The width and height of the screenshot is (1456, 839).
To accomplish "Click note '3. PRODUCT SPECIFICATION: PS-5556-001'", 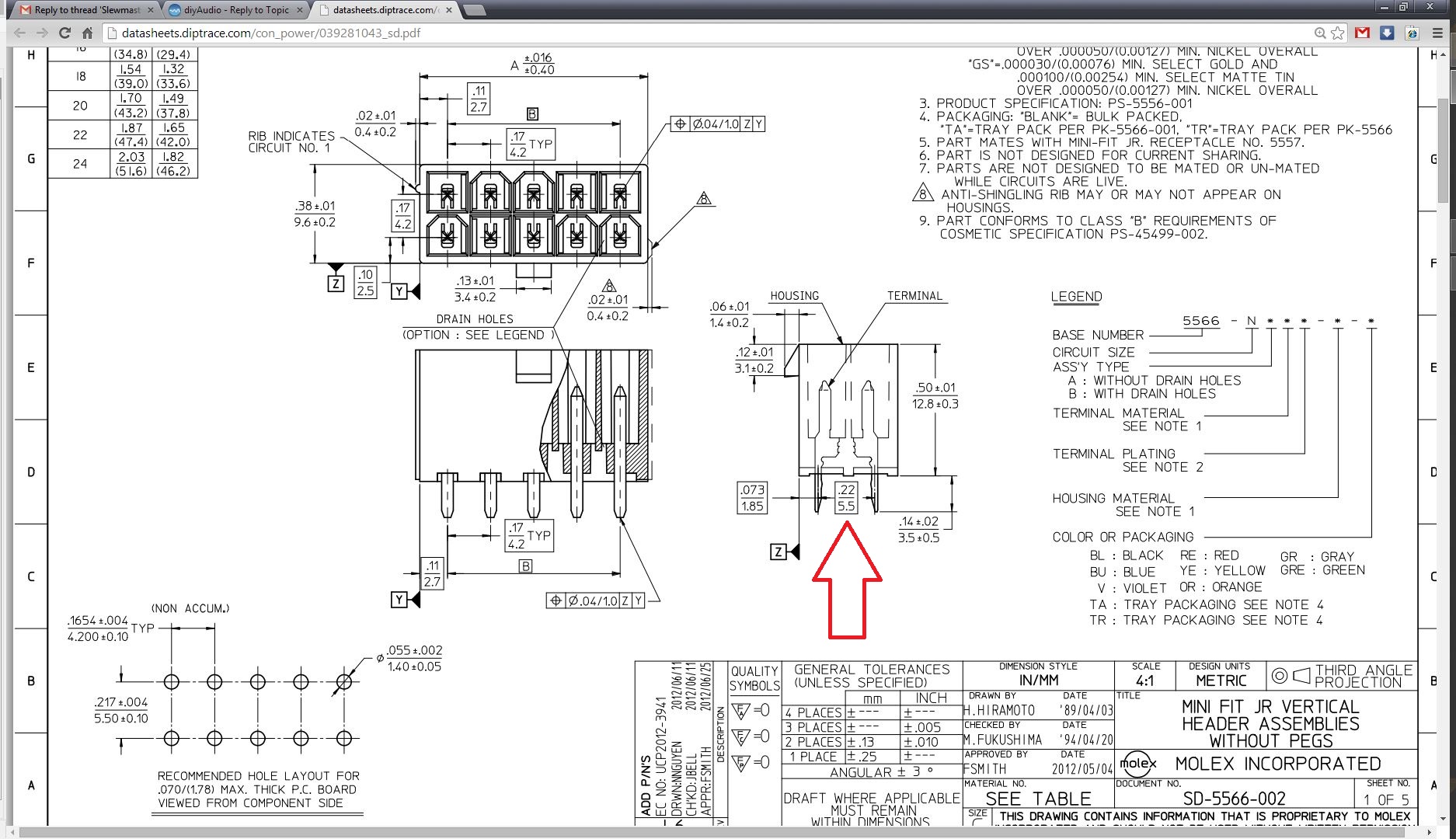I will tap(1055, 103).
